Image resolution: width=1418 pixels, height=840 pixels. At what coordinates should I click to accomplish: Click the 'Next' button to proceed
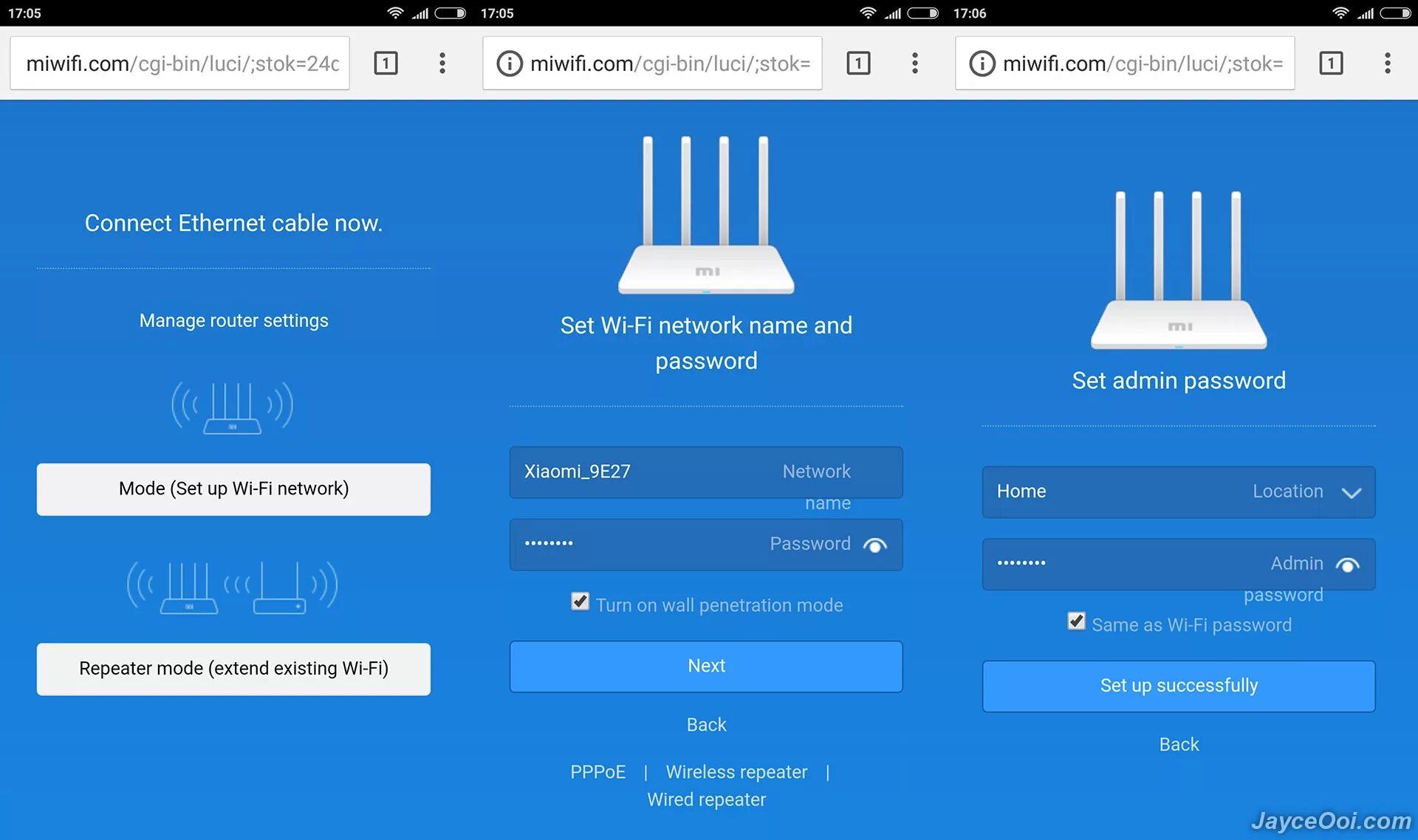(705, 665)
